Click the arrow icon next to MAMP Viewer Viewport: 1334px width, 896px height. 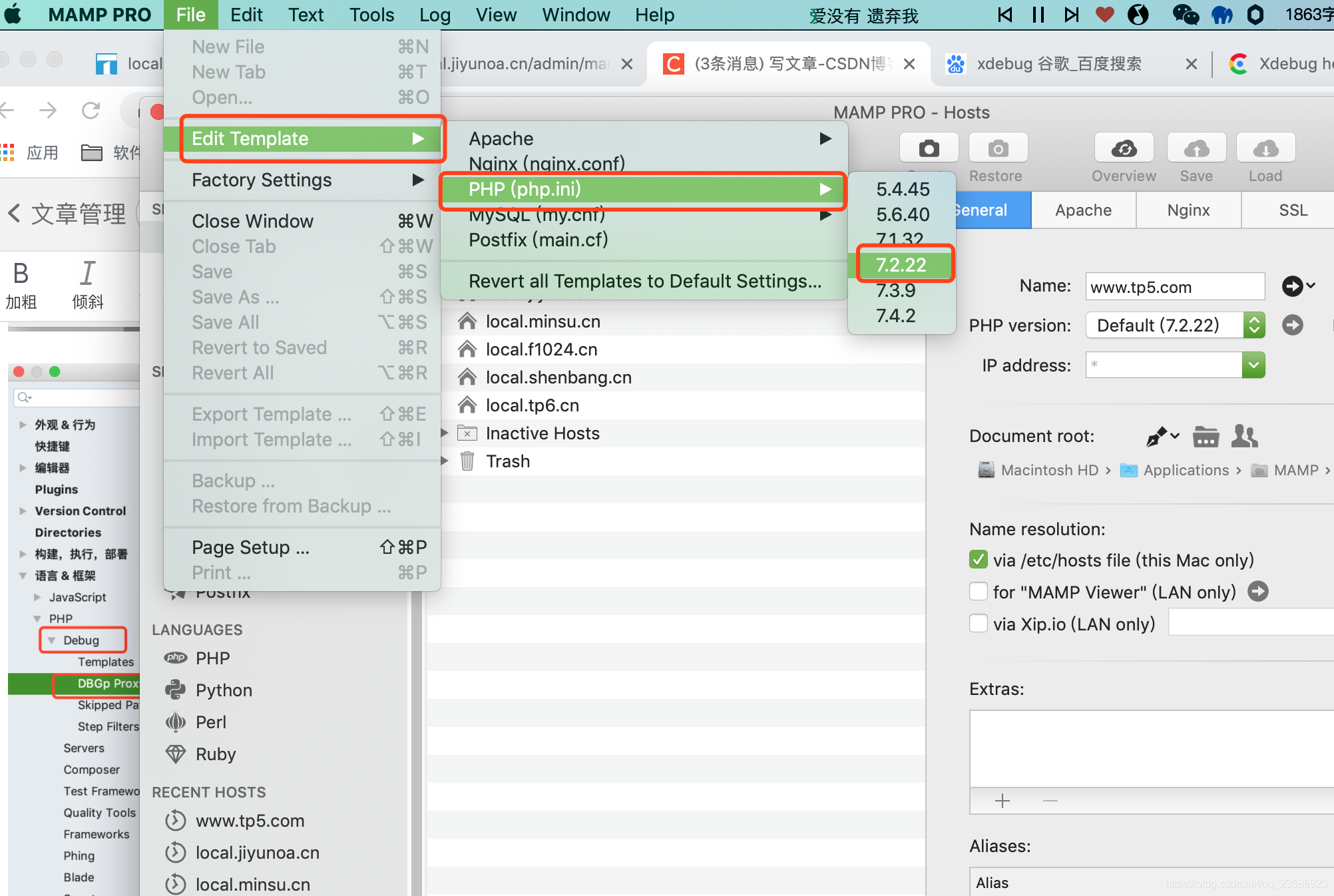click(1257, 591)
